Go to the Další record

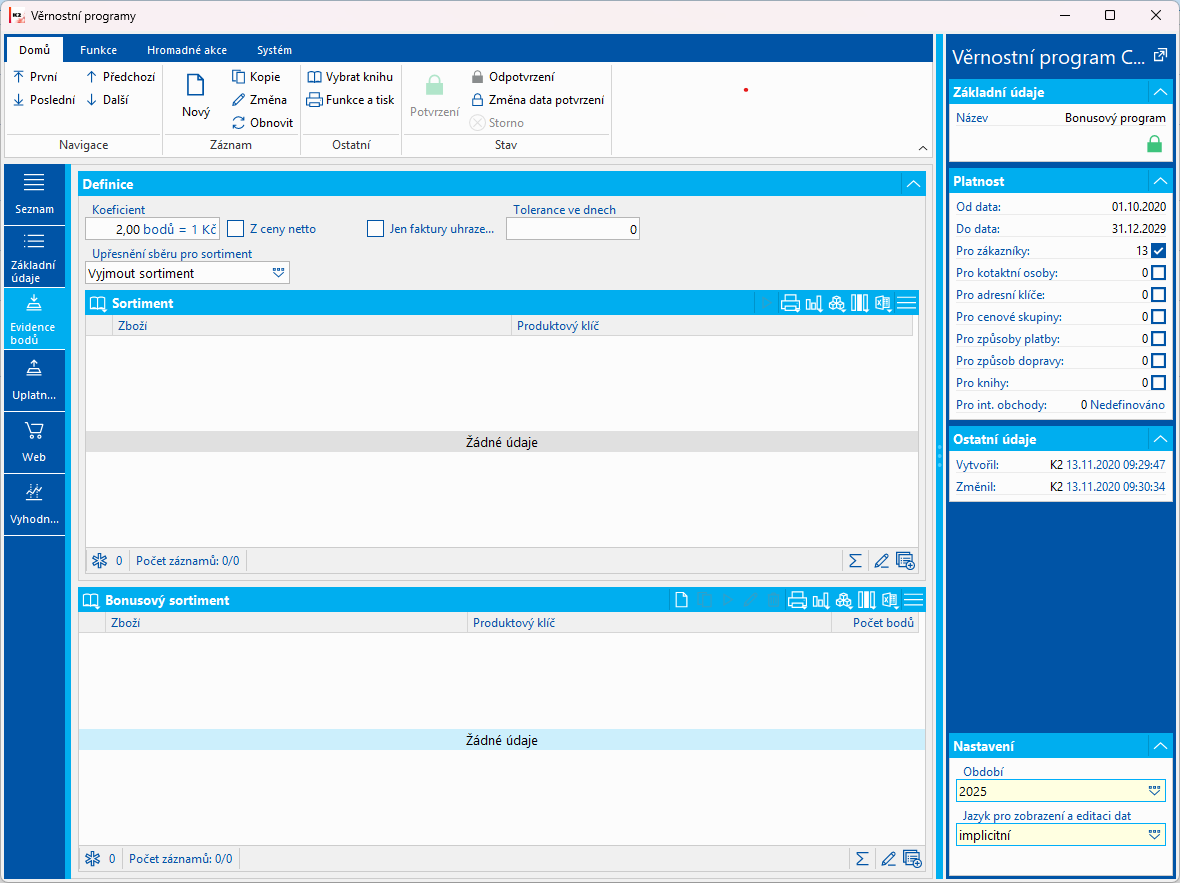point(106,99)
